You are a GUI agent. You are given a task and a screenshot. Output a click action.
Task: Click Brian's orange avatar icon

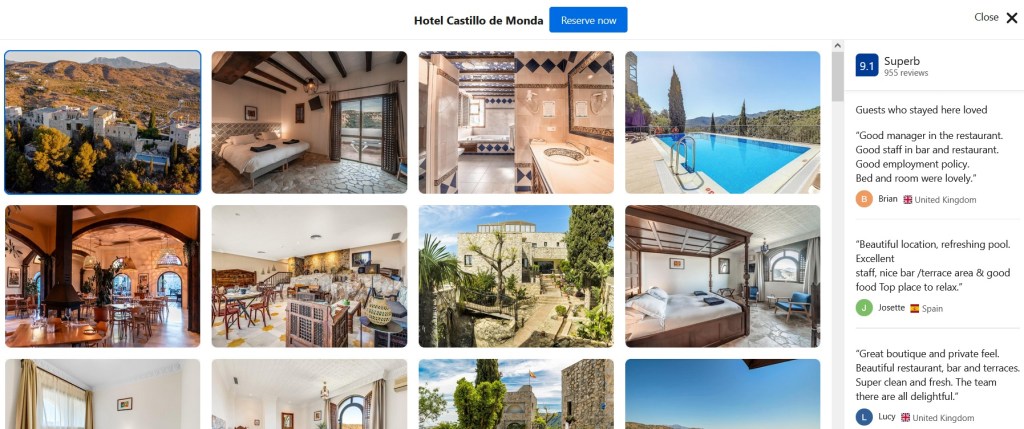[x=864, y=199]
